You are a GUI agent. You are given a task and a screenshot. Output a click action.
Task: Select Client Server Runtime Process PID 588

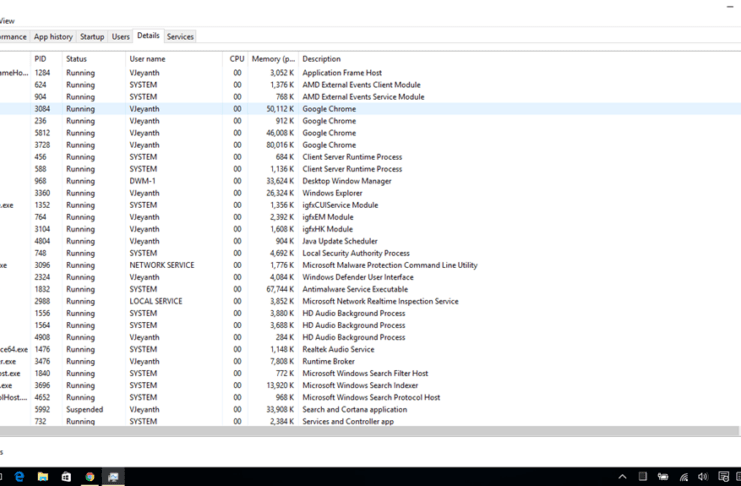370,169
